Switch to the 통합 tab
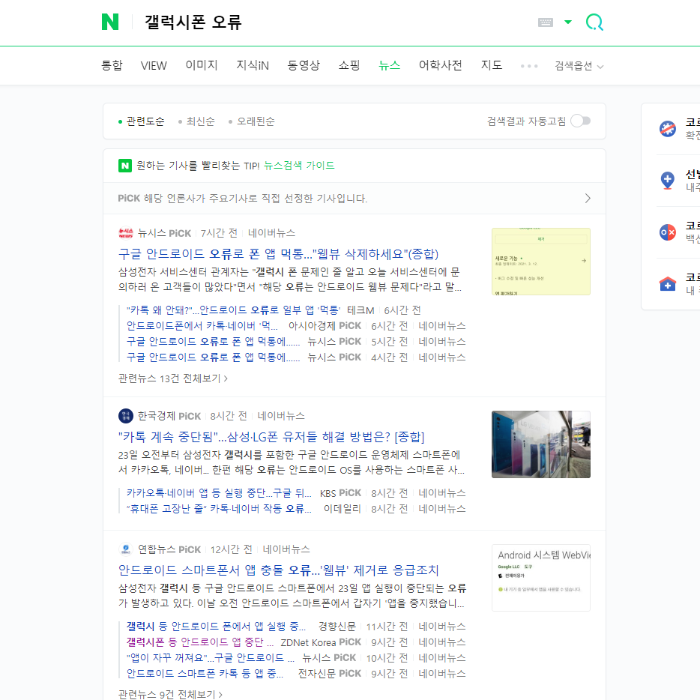This screenshot has width=700, height=700. coord(111,66)
